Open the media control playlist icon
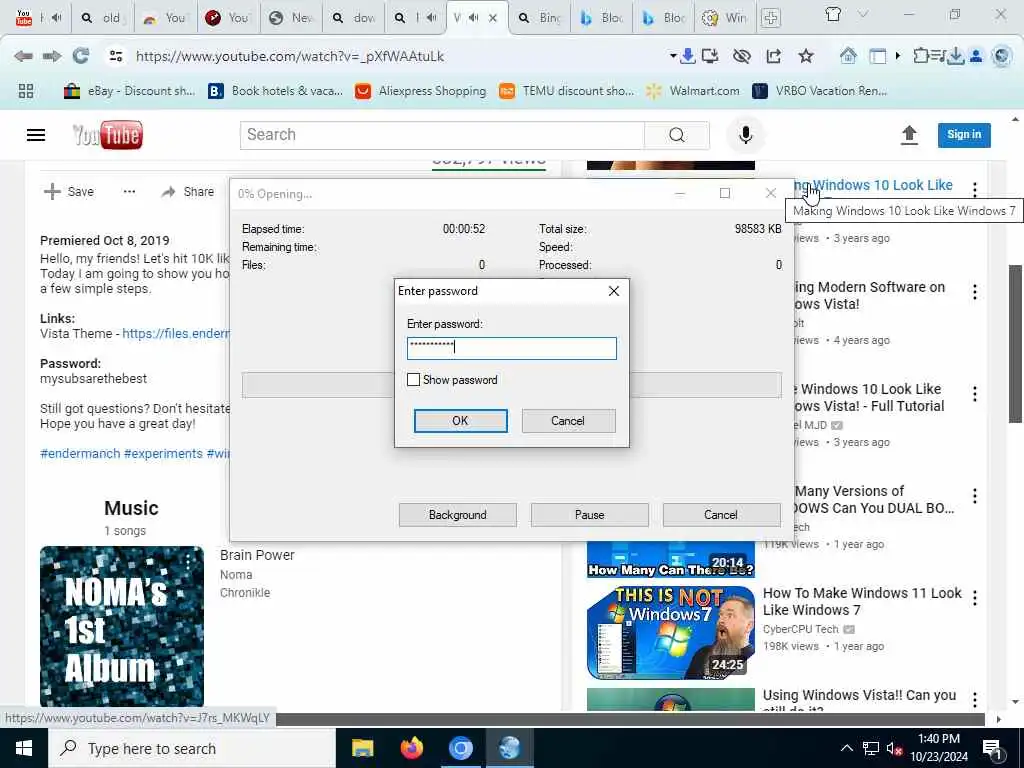This screenshot has width=1024, height=768. tap(938, 56)
